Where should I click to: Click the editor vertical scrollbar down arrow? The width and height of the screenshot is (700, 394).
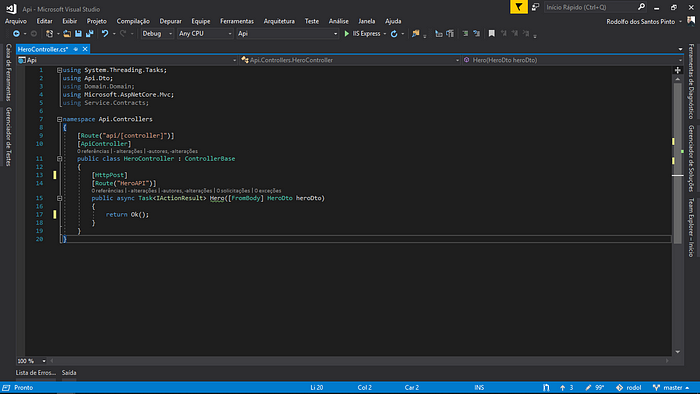tap(678, 352)
